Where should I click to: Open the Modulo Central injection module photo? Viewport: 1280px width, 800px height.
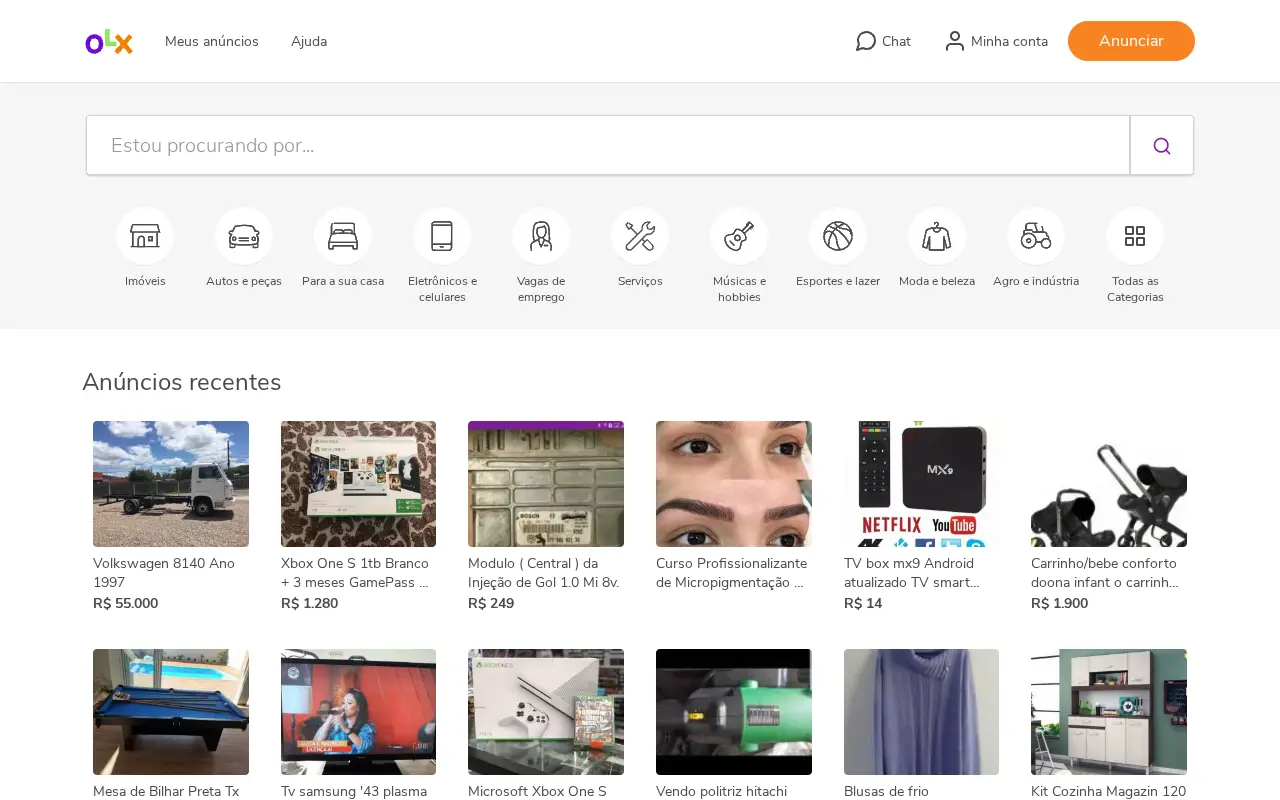(546, 484)
